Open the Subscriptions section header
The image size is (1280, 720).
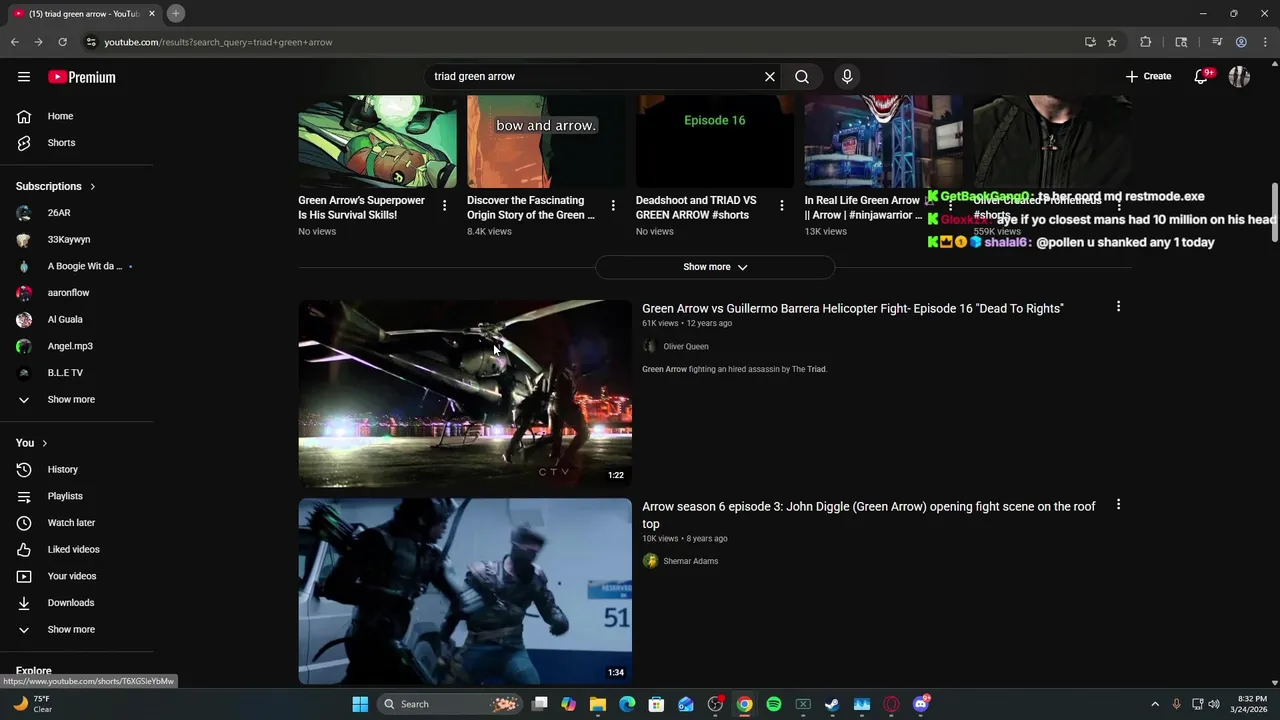55,186
